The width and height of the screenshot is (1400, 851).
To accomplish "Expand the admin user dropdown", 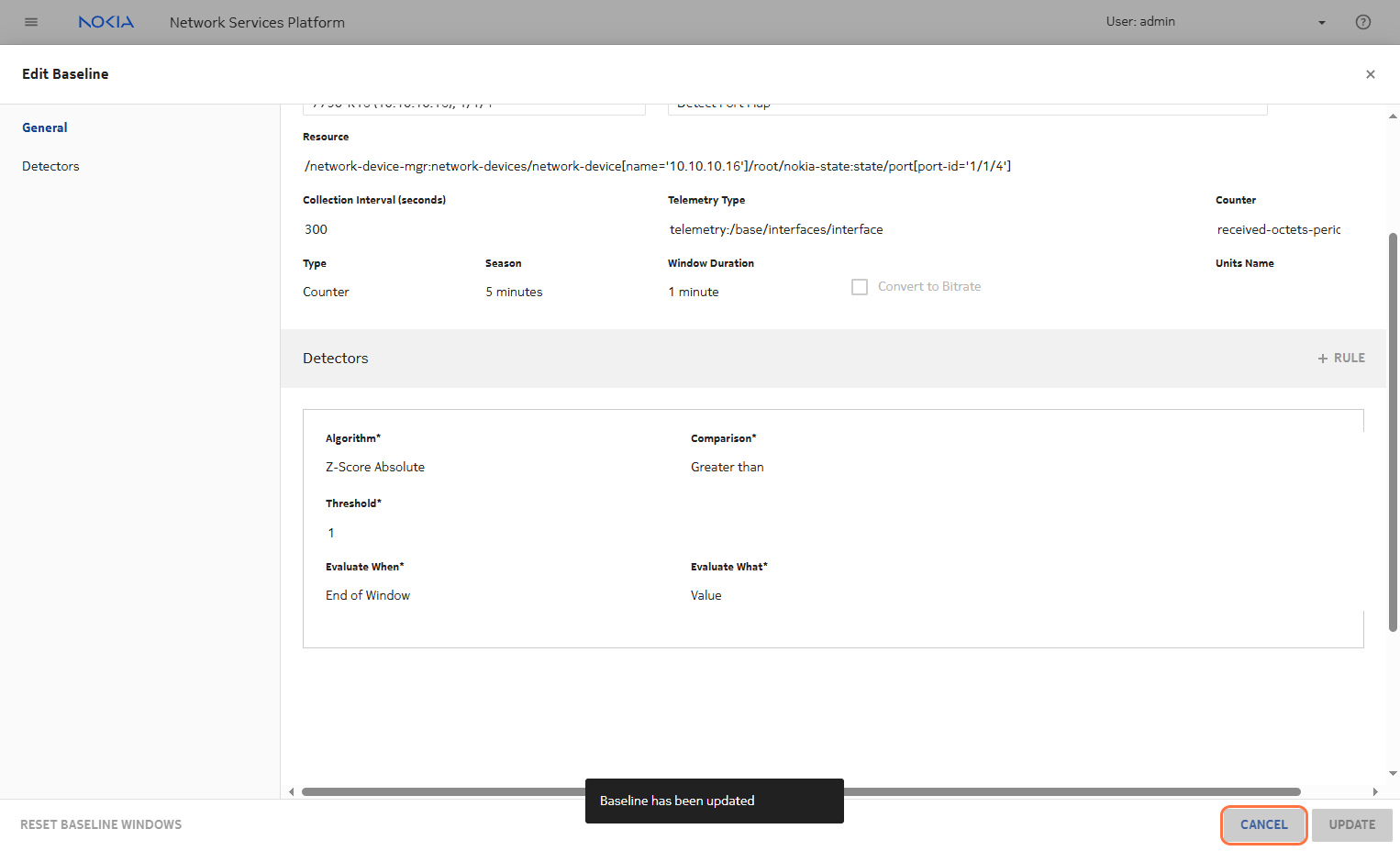I will pos(1321,23).
